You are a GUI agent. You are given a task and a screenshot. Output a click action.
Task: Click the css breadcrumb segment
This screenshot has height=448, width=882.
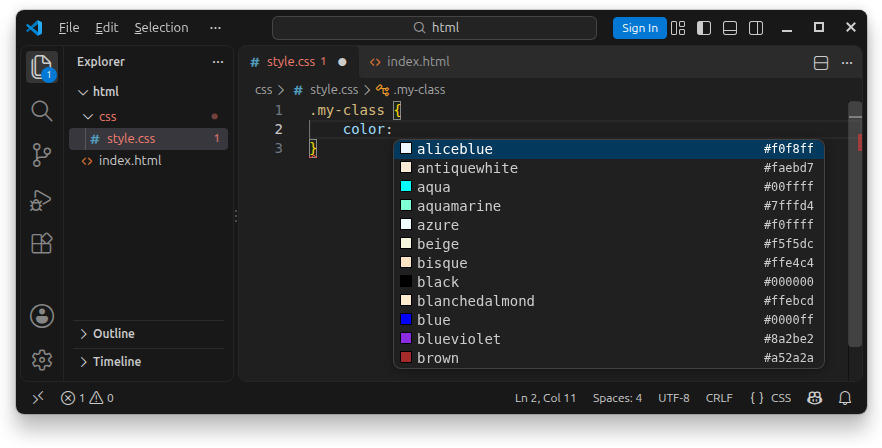264,89
